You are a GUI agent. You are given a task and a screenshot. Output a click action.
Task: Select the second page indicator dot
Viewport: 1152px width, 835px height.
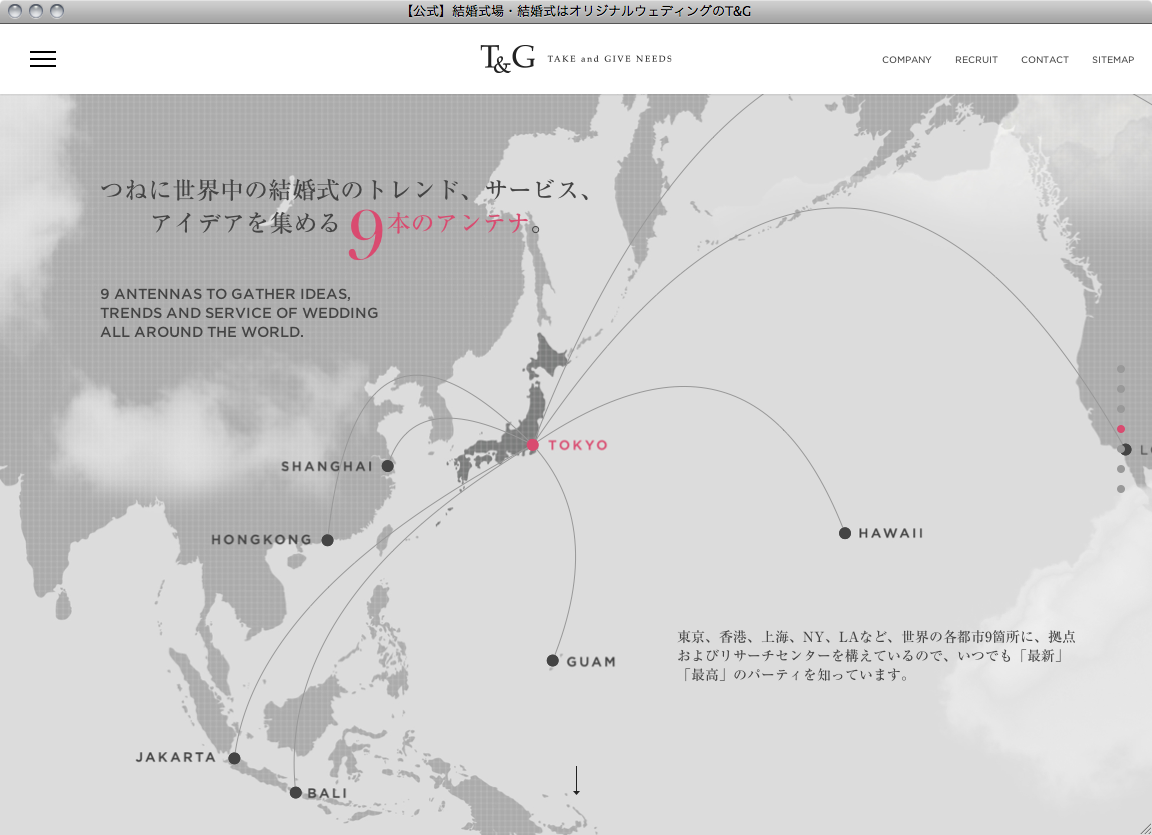tap(1121, 389)
